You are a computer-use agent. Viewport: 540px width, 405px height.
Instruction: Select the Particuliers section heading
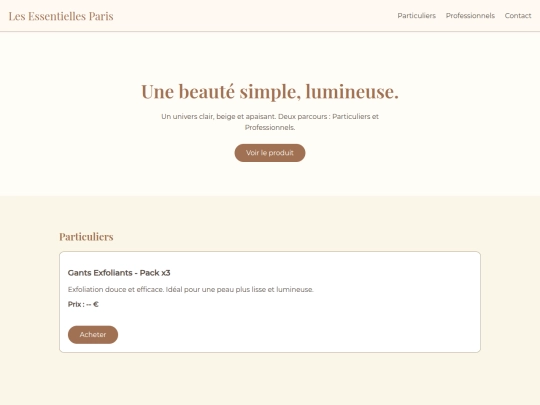click(x=86, y=237)
